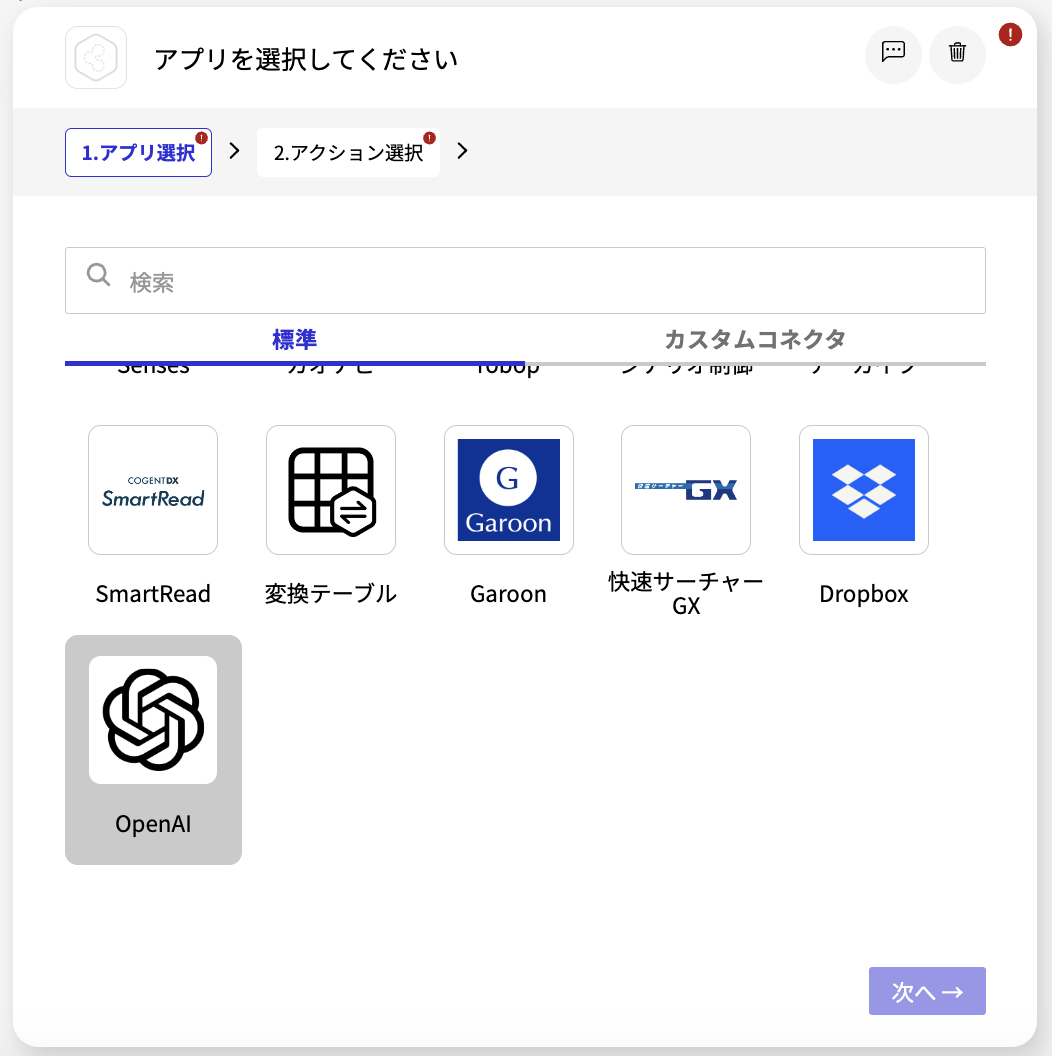This screenshot has width=1052, height=1056.
Task: Click the 快速サーチャーGX label text
Action: click(x=686, y=593)
